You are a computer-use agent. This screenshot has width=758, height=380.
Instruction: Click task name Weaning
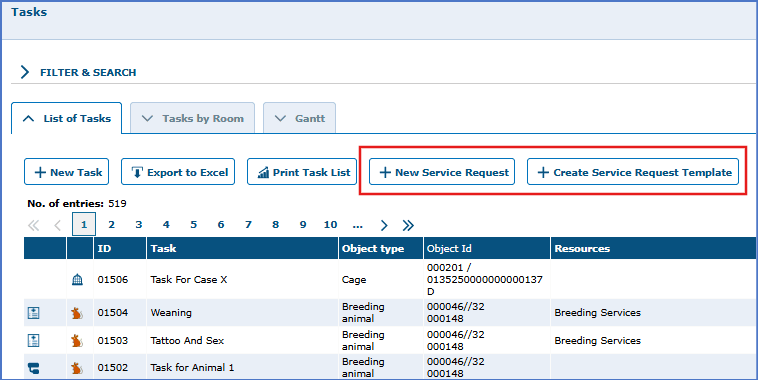[171, 313]
